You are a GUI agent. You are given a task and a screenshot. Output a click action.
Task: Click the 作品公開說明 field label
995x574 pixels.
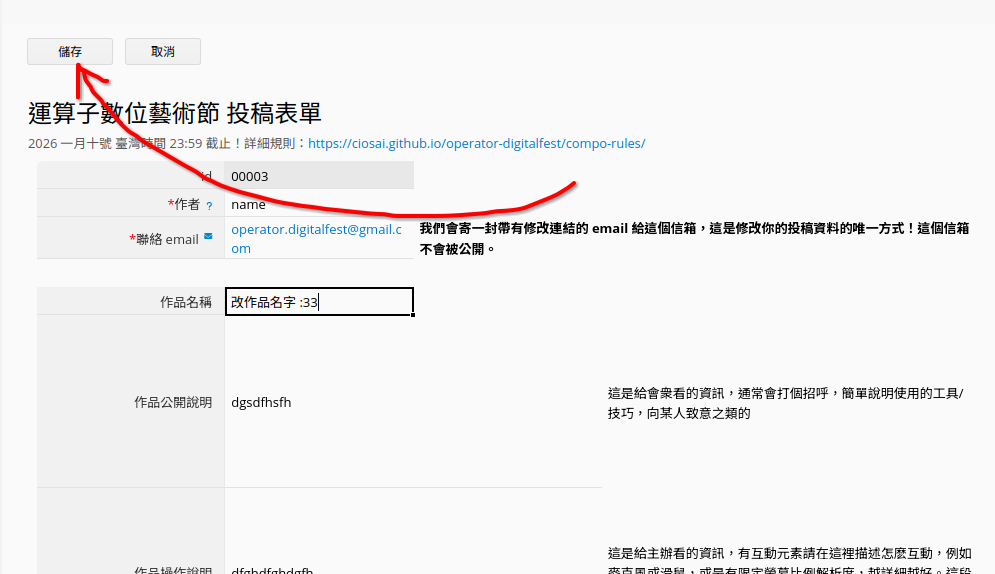[x=173, y=402]
